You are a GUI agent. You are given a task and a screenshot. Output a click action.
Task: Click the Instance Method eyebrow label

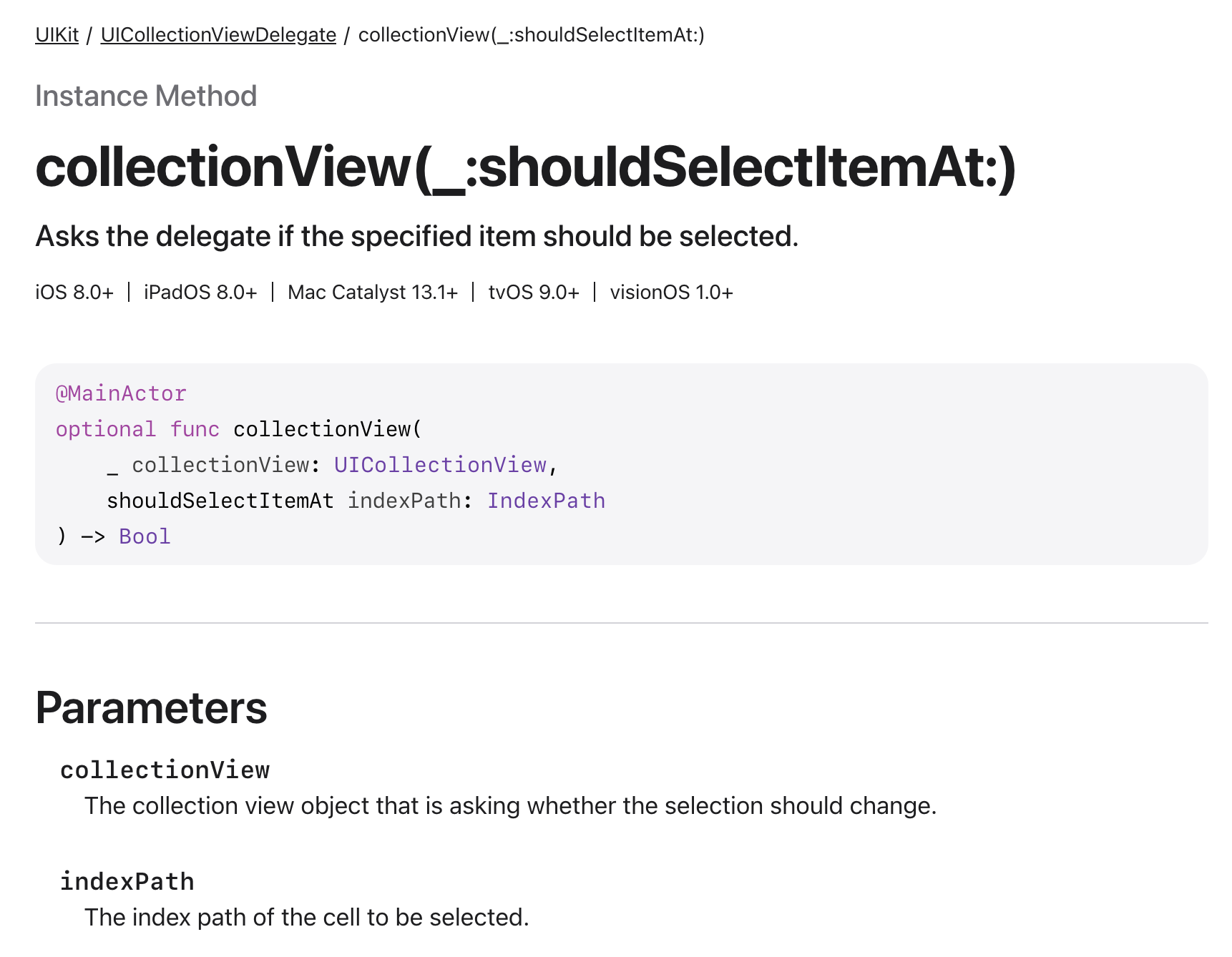point(146,96)
